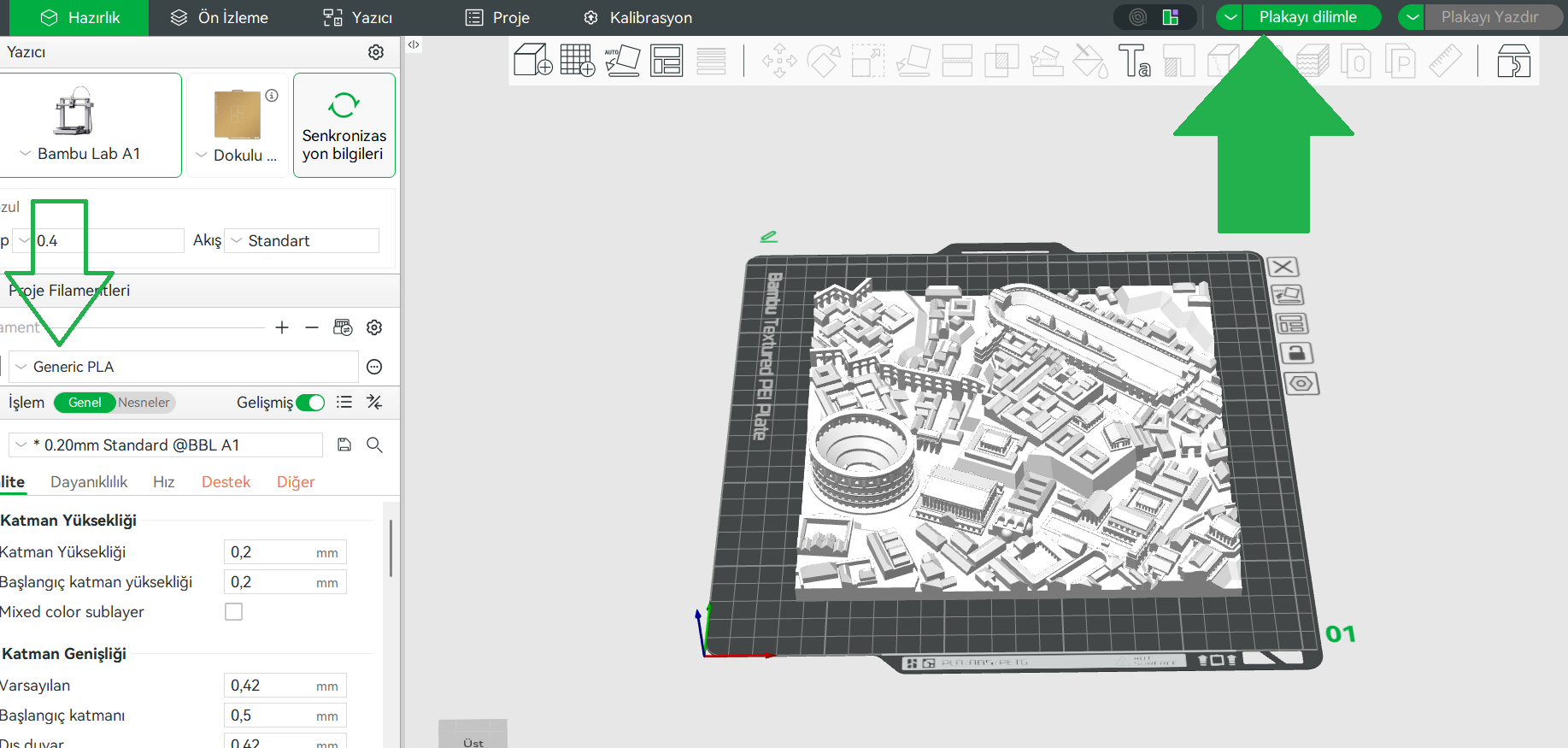Remove a filament with minus button

312,327
